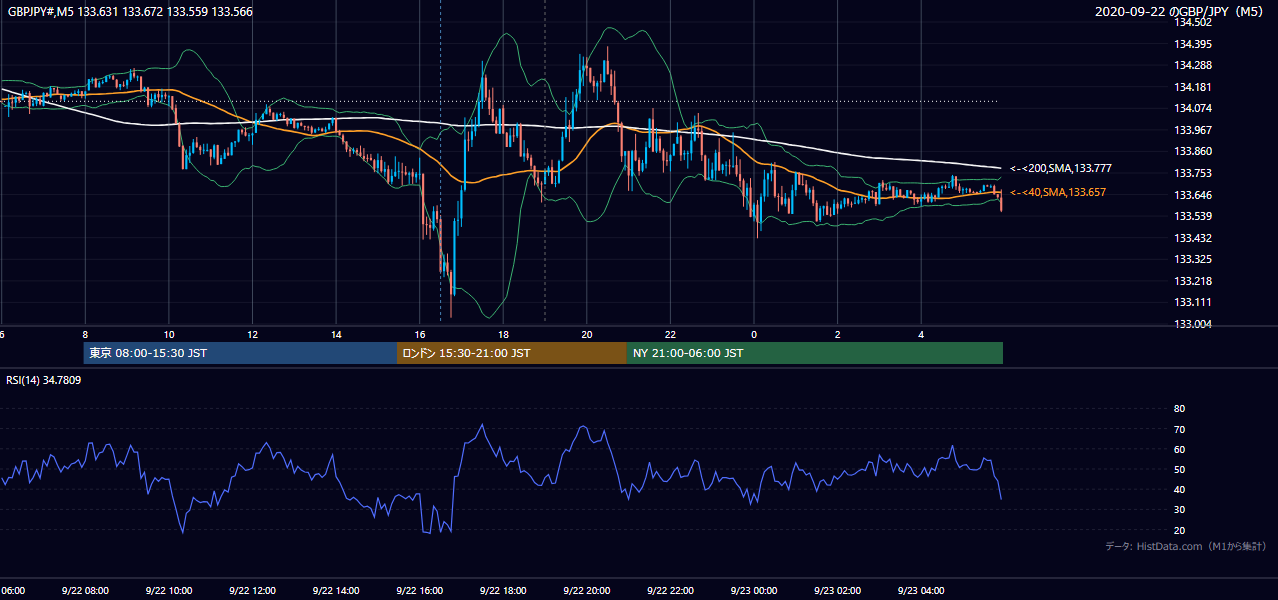Viewport: 1278px width, 600px height.
Task: Click the 9/22 14:00 date label
Action: pyautogui.click(x=336, y=590)
